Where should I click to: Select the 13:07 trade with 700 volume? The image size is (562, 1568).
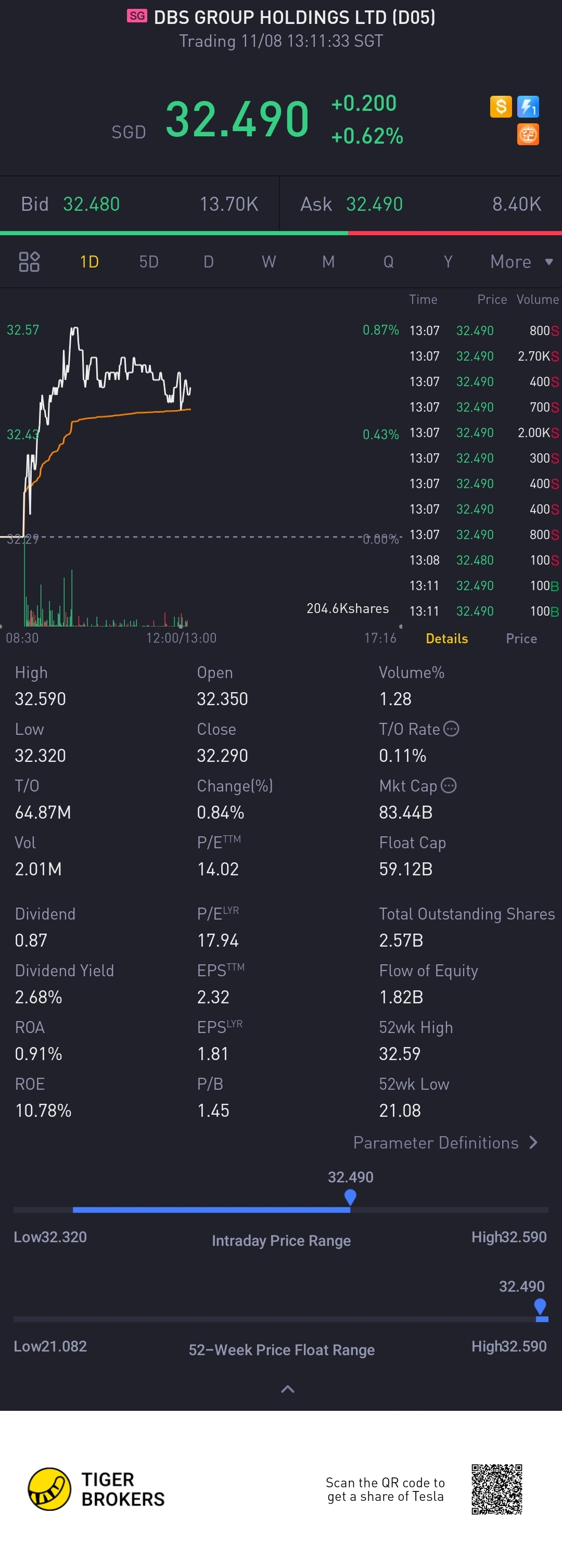pos(483,407)
